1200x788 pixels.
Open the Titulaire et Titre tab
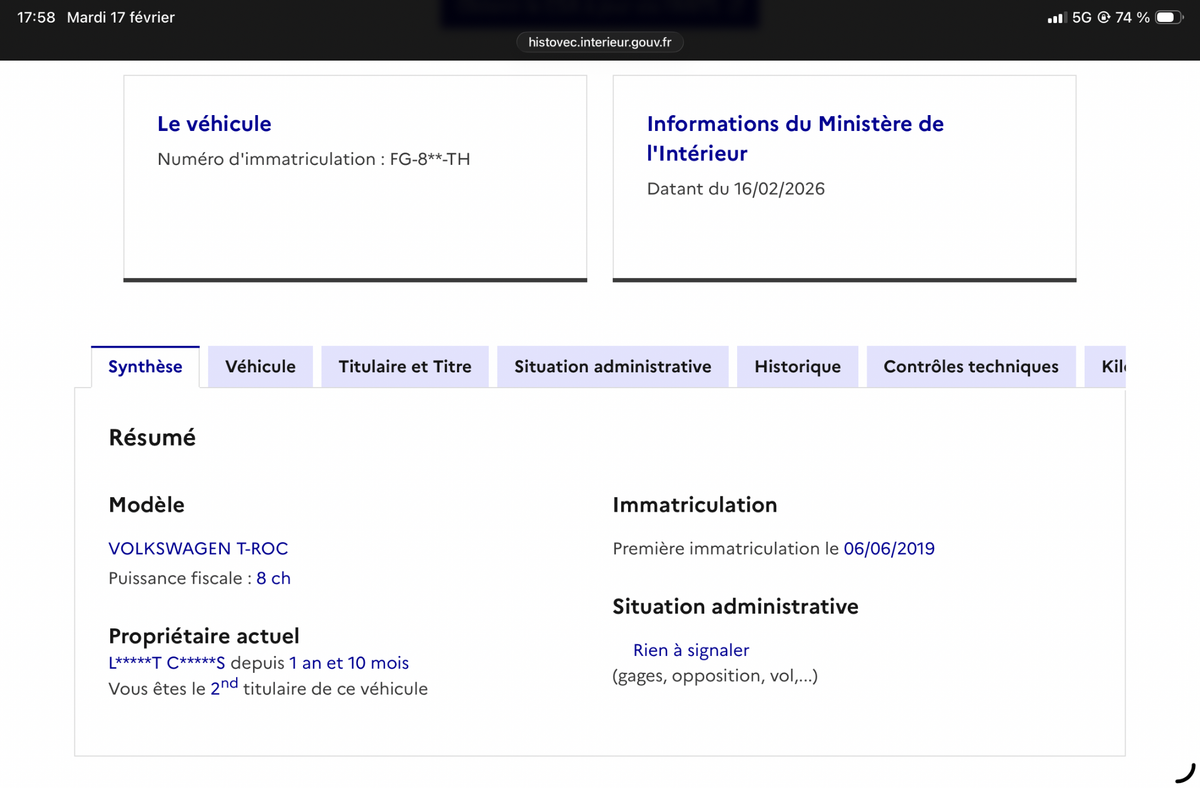pos(404,367)
